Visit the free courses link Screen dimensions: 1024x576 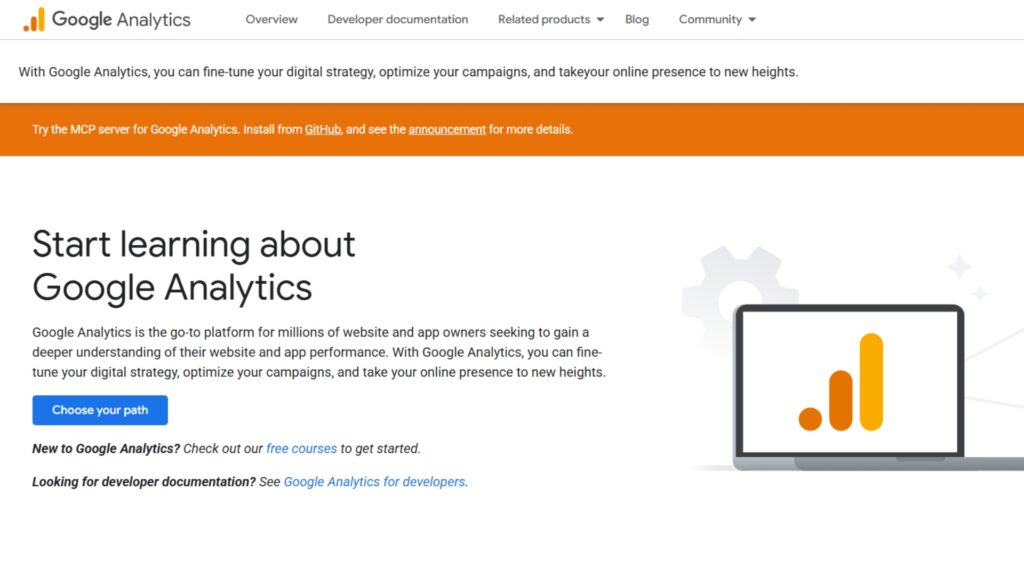tap(301, 448)
